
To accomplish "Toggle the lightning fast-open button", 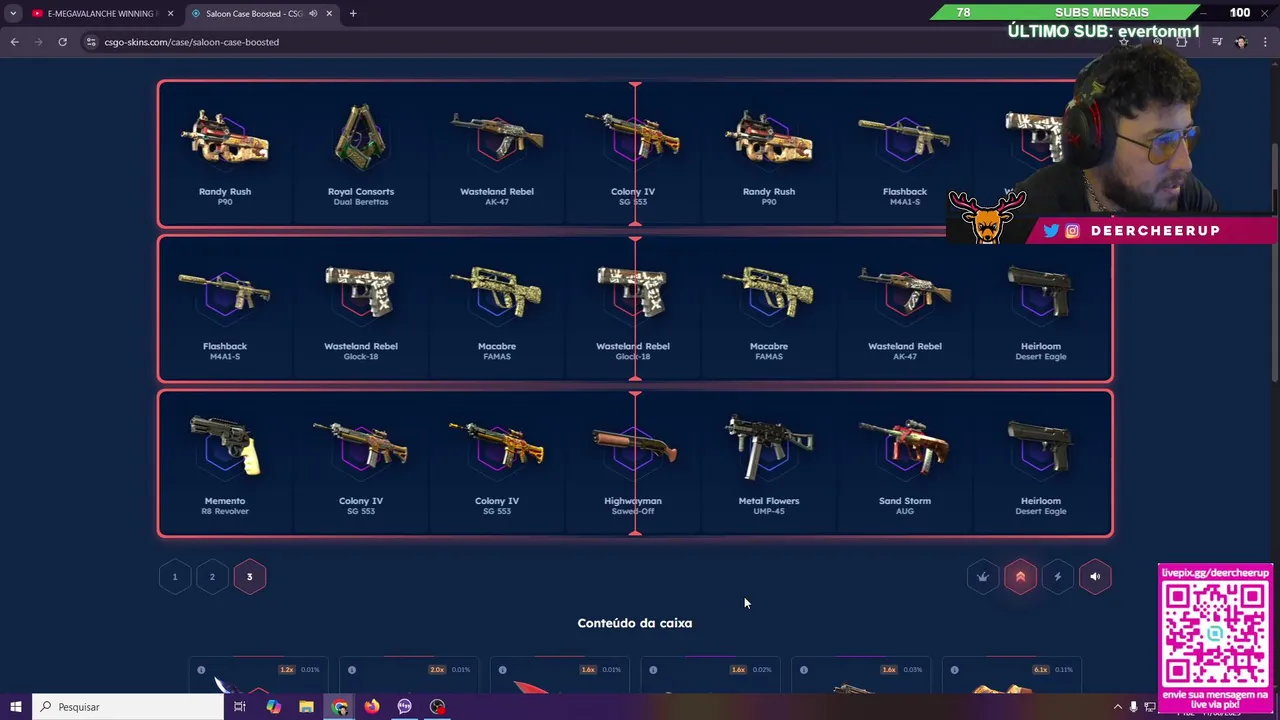I will [x=1057, y=576].
